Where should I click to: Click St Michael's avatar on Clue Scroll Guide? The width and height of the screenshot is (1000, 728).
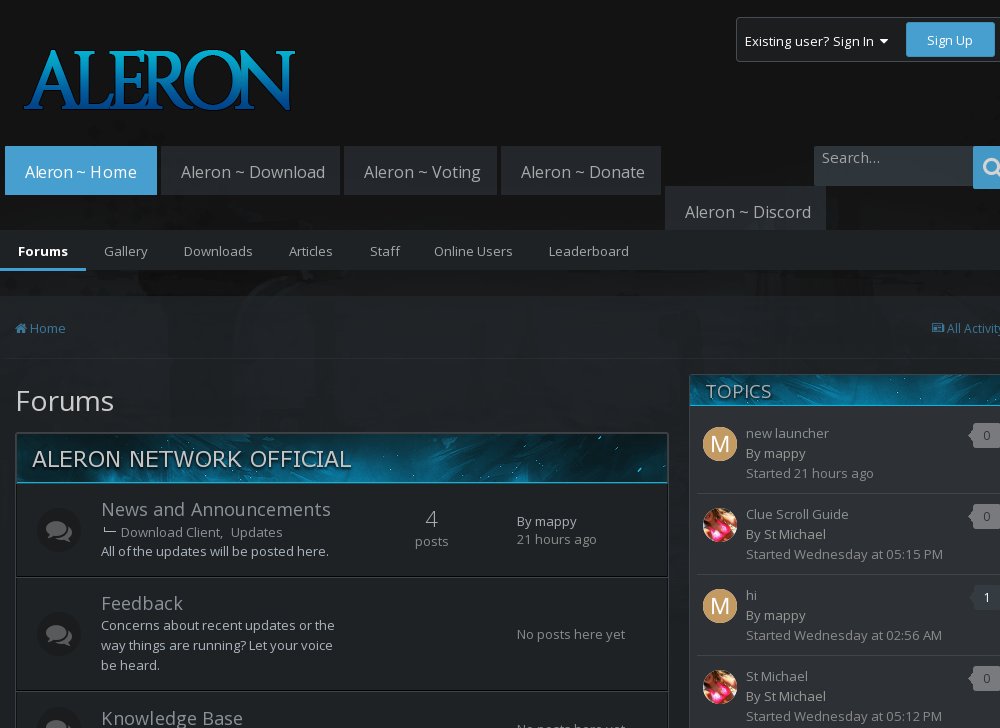click(720, 524)
